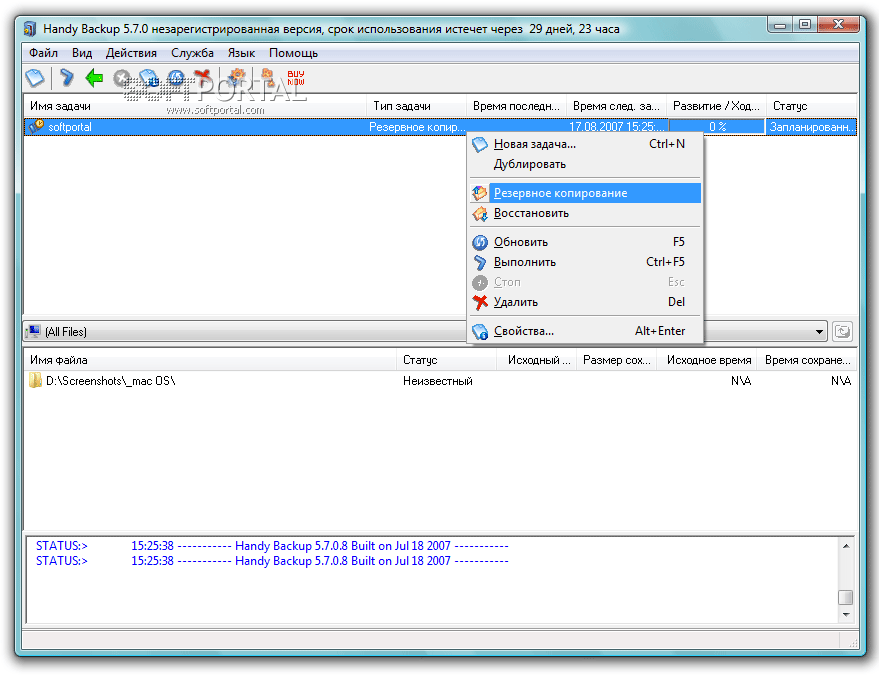The height and width of the screenshot is (675, 879).
Task: Choose Свойства... from context menu
Action: (585, 331)
